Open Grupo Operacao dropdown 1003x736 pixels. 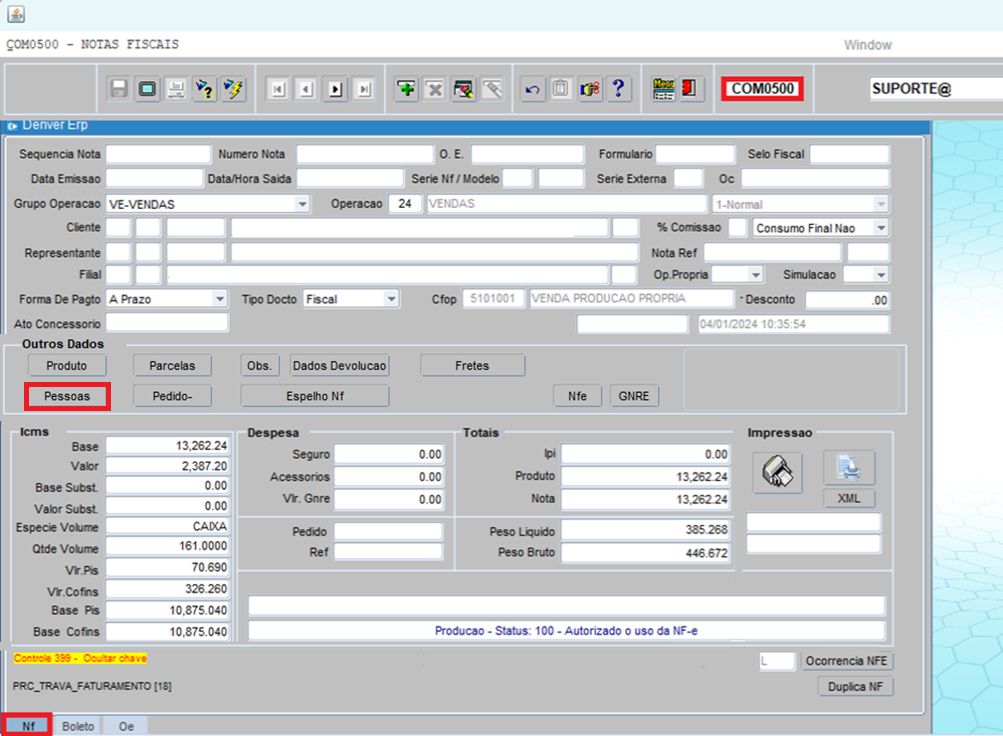(302, 204)
